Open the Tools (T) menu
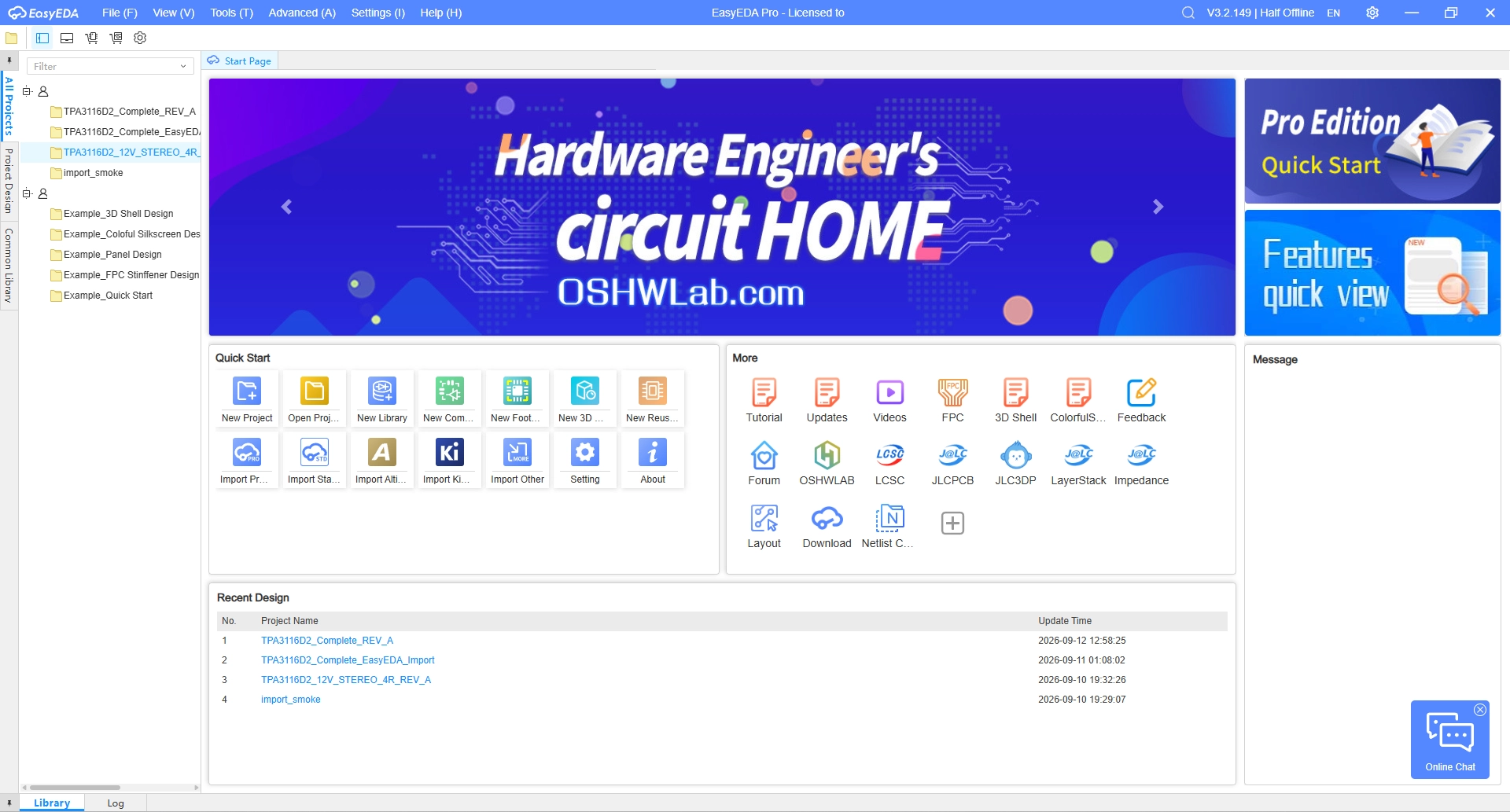Image resolution: width=1510 pixels, height=812 pixels. (231, 13)
